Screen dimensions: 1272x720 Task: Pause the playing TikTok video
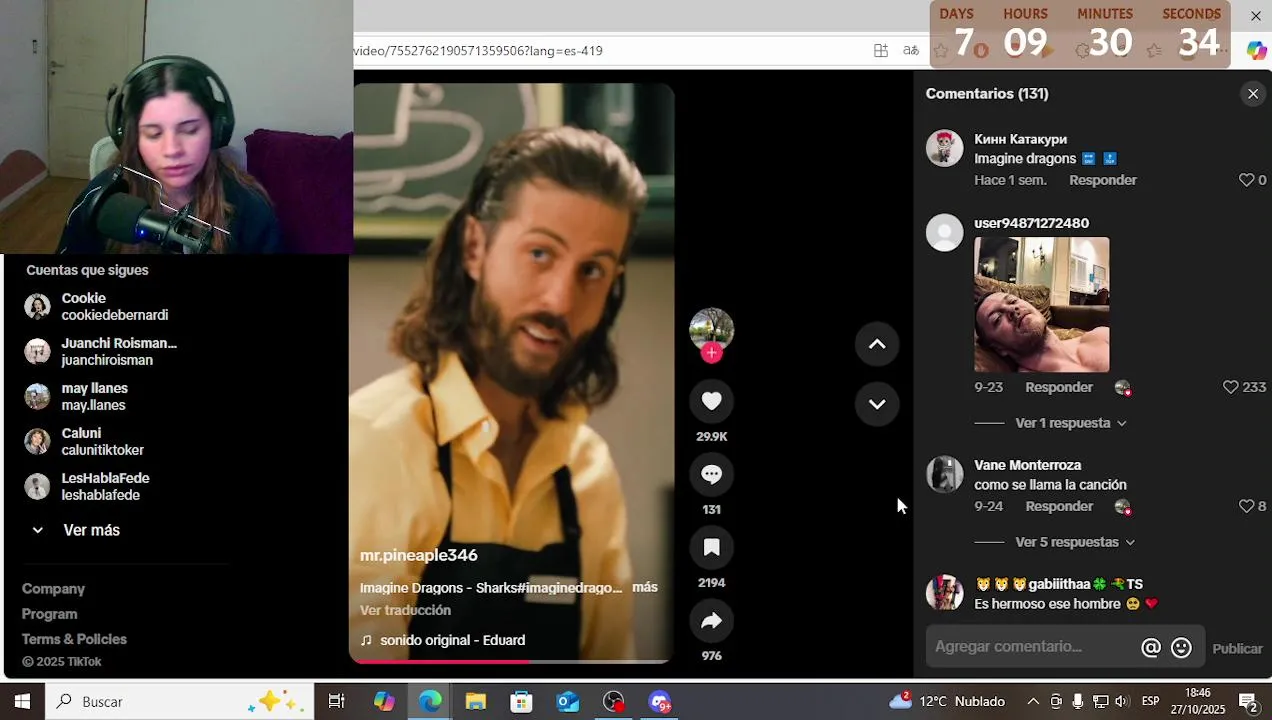[x=511, y=370]
